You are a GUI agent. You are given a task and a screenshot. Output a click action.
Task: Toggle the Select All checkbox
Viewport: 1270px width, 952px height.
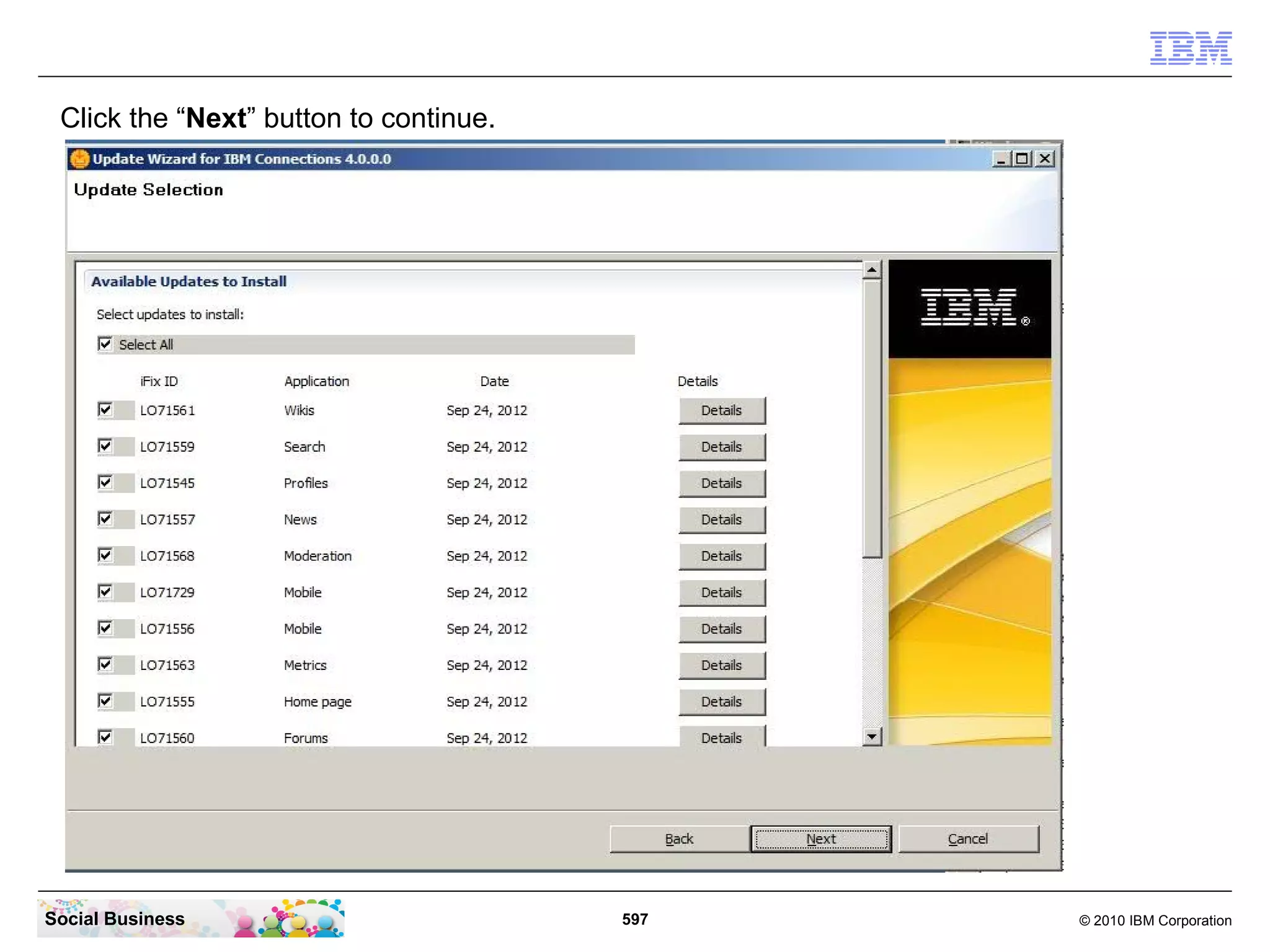point(105,344)
